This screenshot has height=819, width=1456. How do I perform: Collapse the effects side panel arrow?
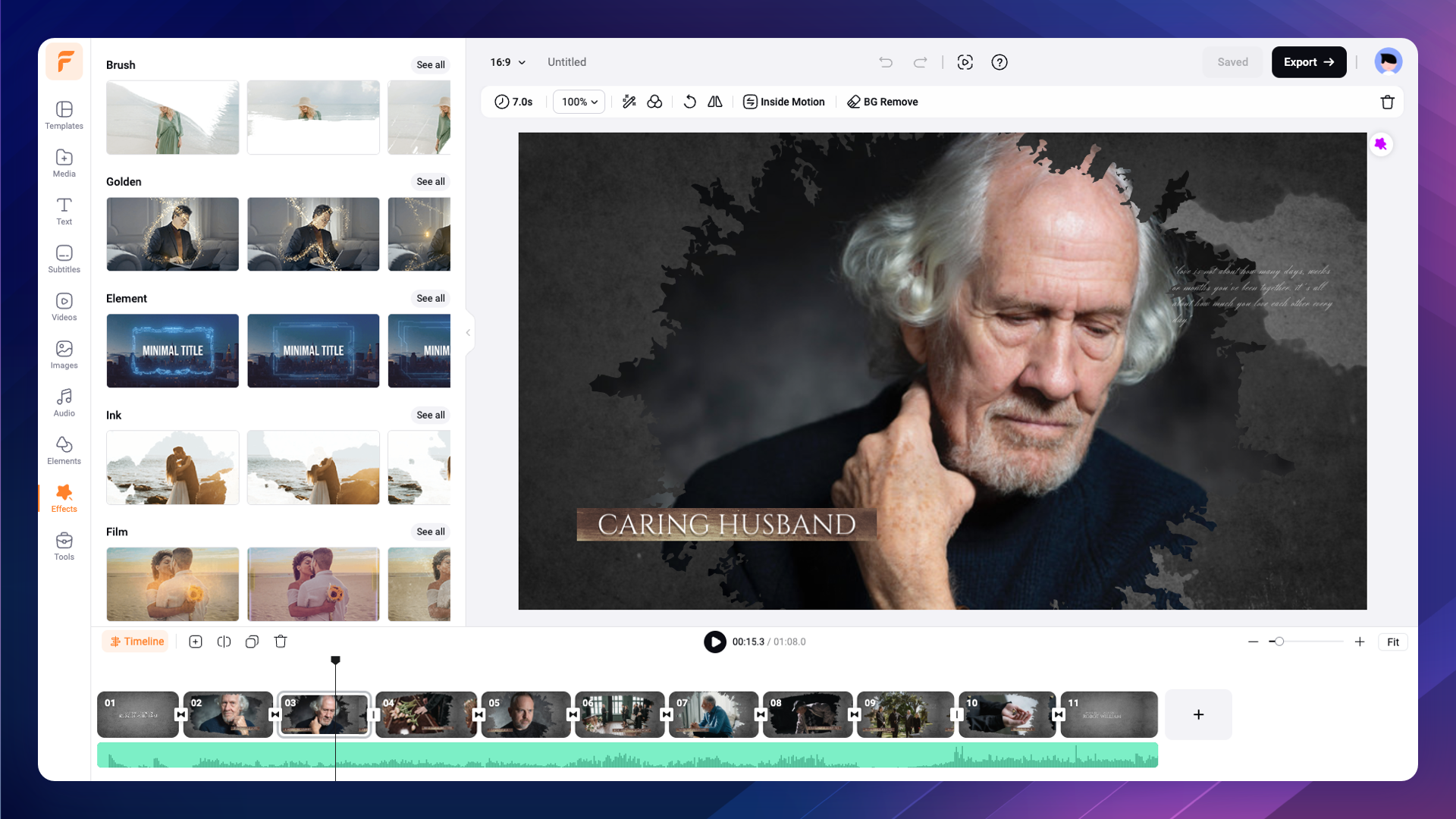[469, 332]
